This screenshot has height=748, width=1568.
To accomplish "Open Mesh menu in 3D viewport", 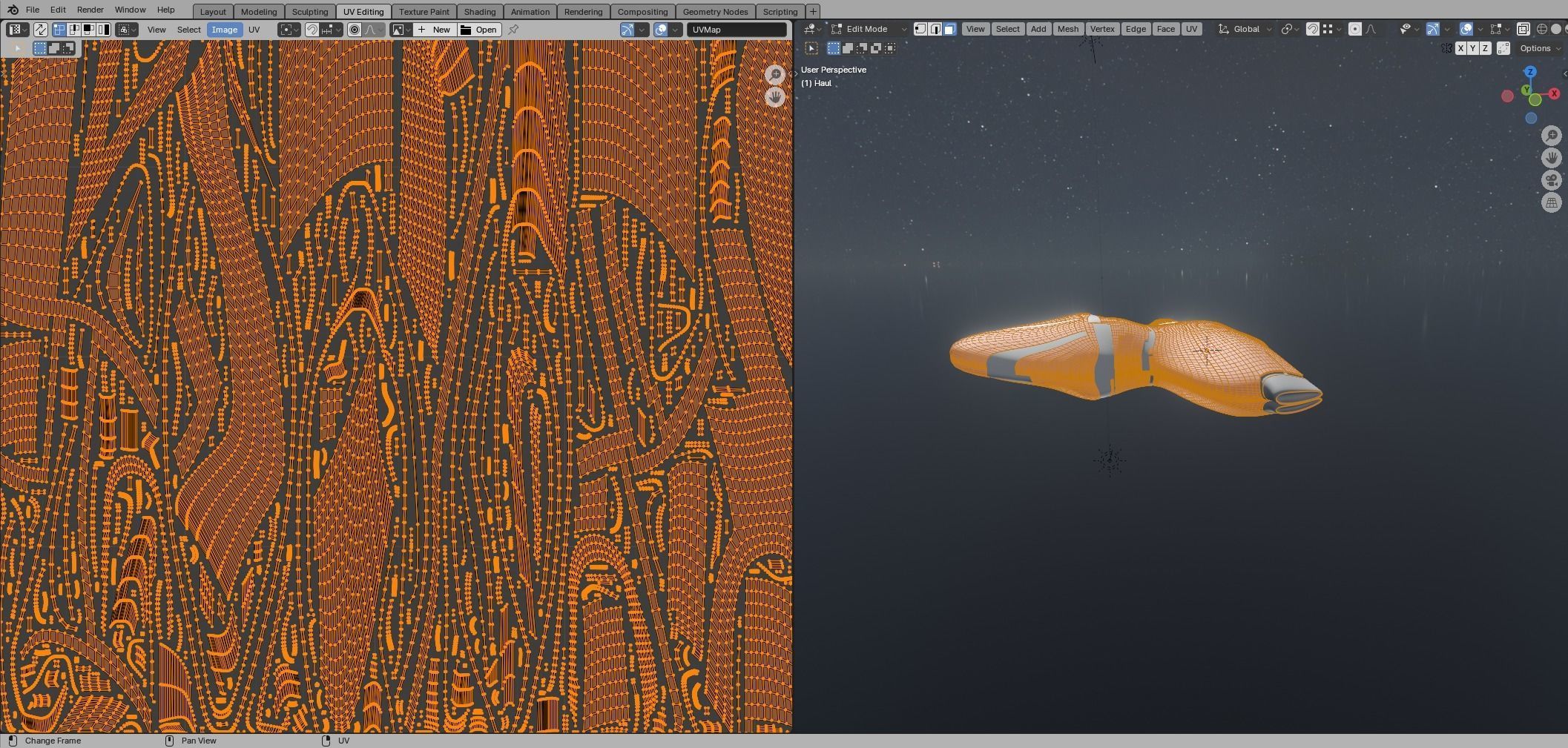I will click(x=1068, y=29).
